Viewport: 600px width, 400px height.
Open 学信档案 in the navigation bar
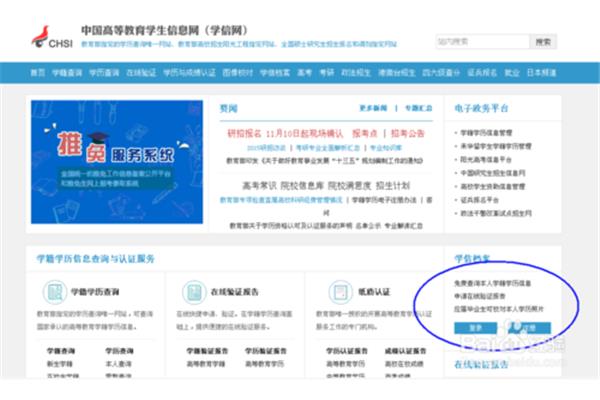[x=275, y=72]
